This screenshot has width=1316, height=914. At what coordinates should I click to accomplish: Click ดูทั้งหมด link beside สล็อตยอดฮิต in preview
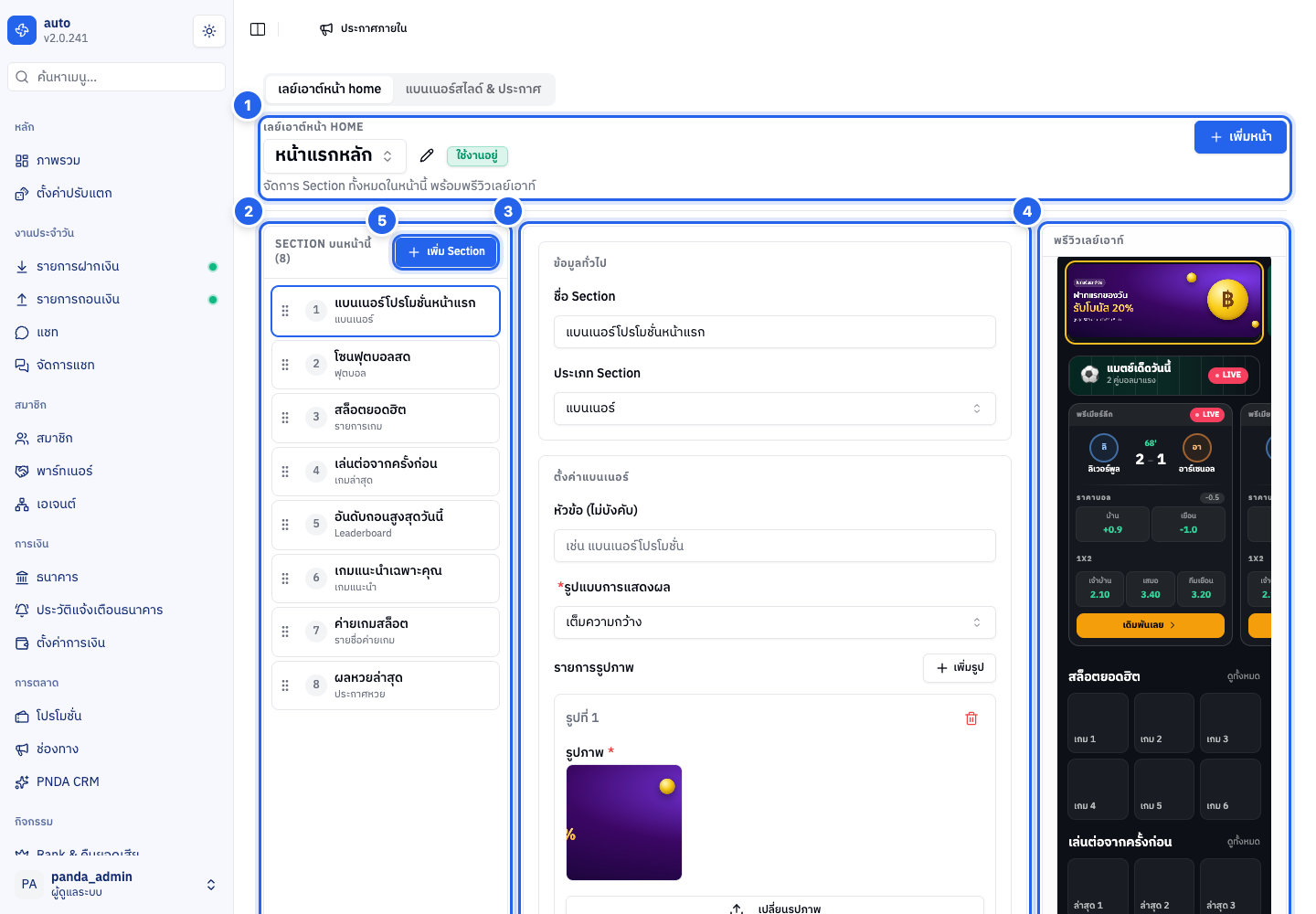[1244, 676]
